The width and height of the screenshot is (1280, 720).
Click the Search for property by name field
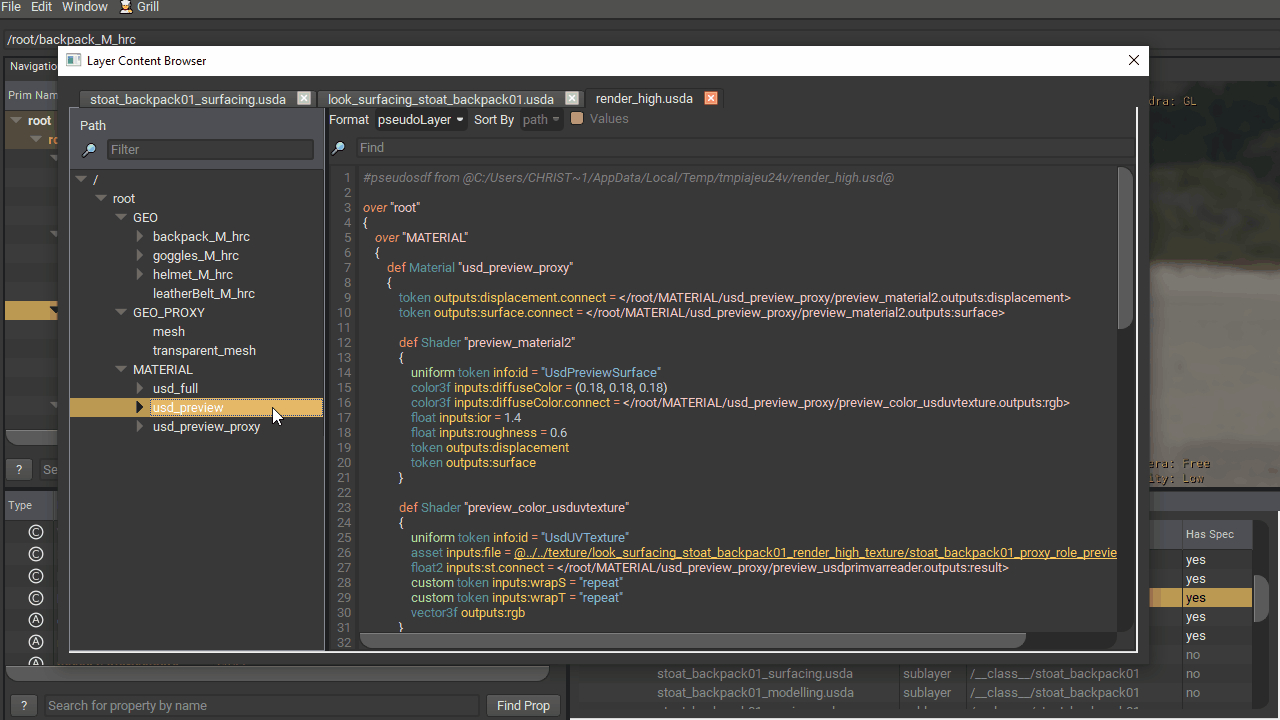[x=261, y=706]
